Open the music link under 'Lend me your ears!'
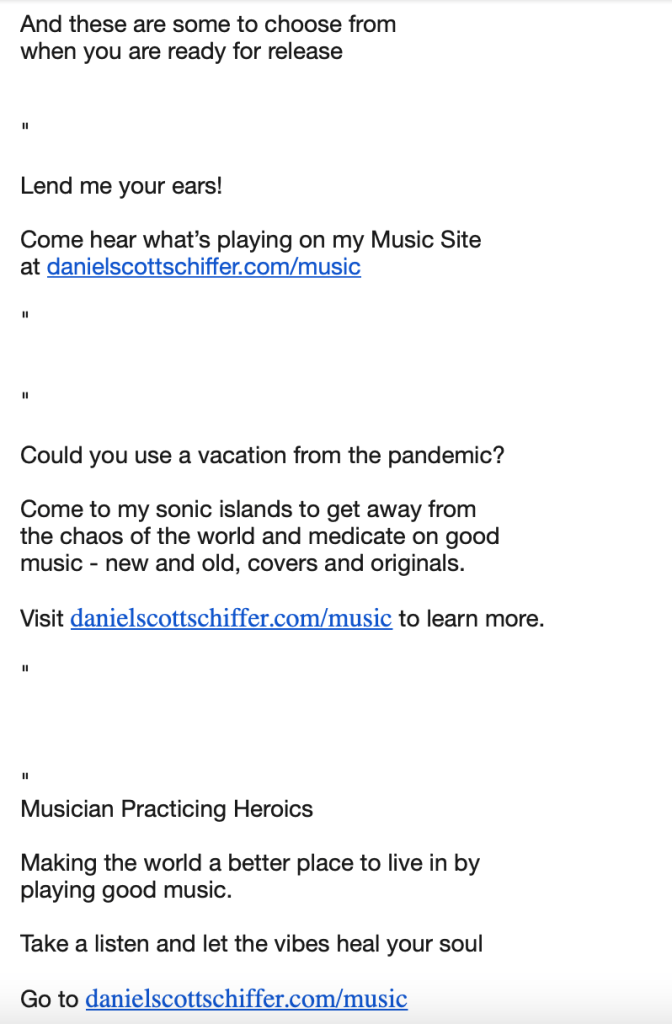672x1024 pixels. point(203,267)
